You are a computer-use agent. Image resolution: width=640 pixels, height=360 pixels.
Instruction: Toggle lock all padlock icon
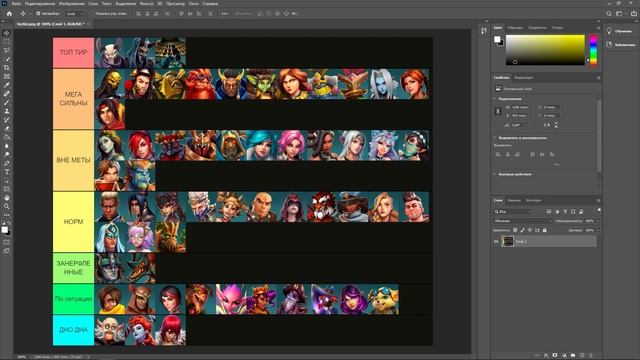[x=544, y=230]
